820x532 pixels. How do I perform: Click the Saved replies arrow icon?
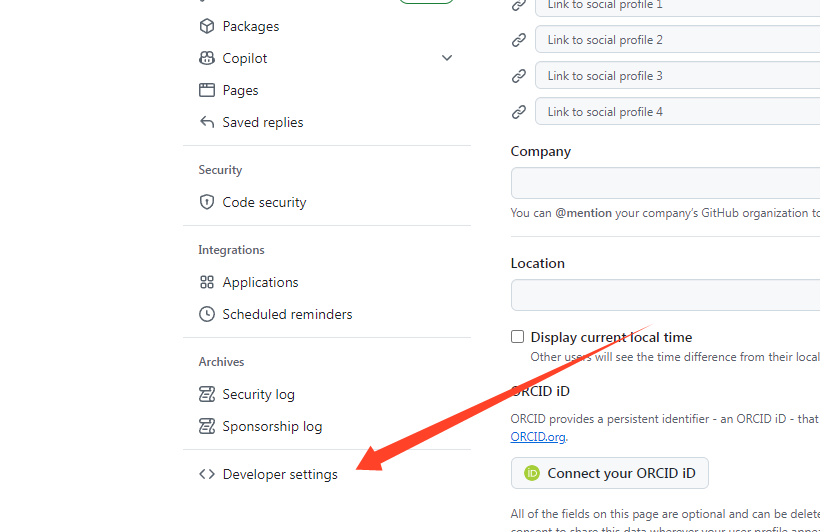(207, 122)
